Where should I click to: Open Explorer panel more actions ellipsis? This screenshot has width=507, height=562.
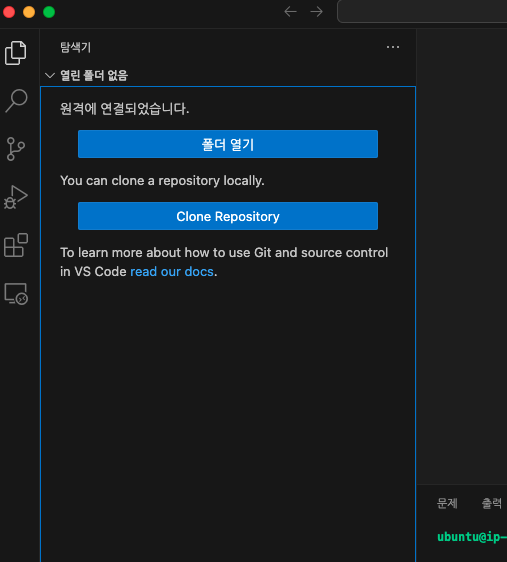pos(393,47)
